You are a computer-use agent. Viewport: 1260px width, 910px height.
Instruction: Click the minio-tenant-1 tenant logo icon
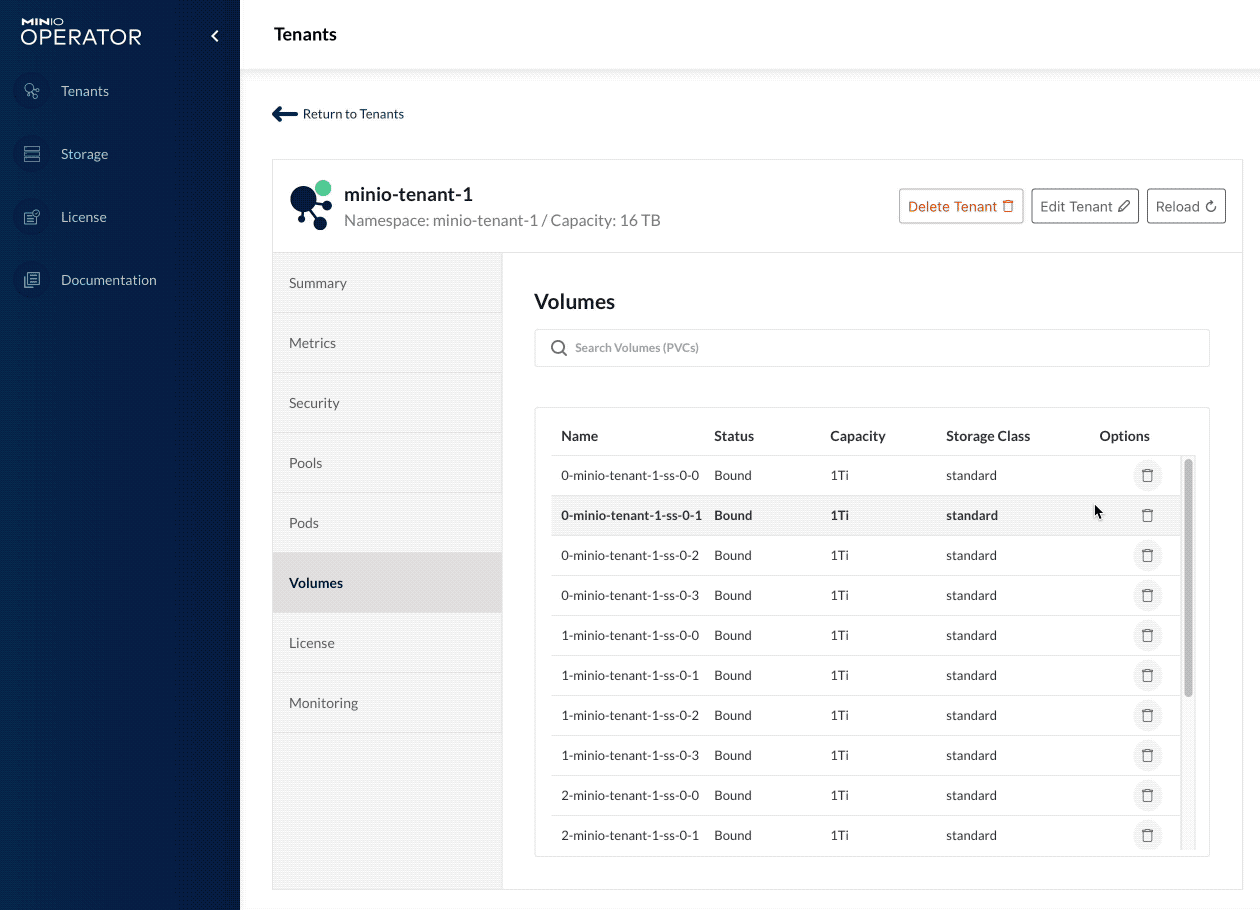310,205
